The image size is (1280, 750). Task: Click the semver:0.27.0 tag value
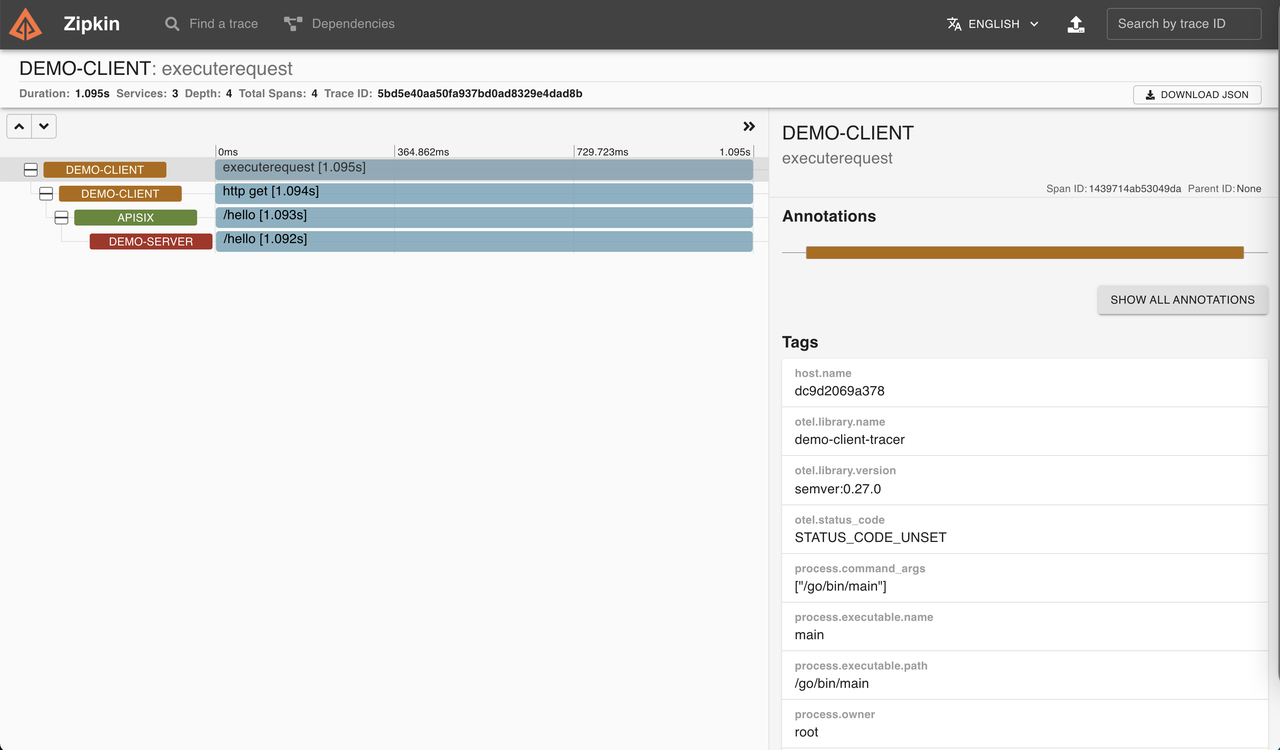pyautogui.click(x=838, y=489)
